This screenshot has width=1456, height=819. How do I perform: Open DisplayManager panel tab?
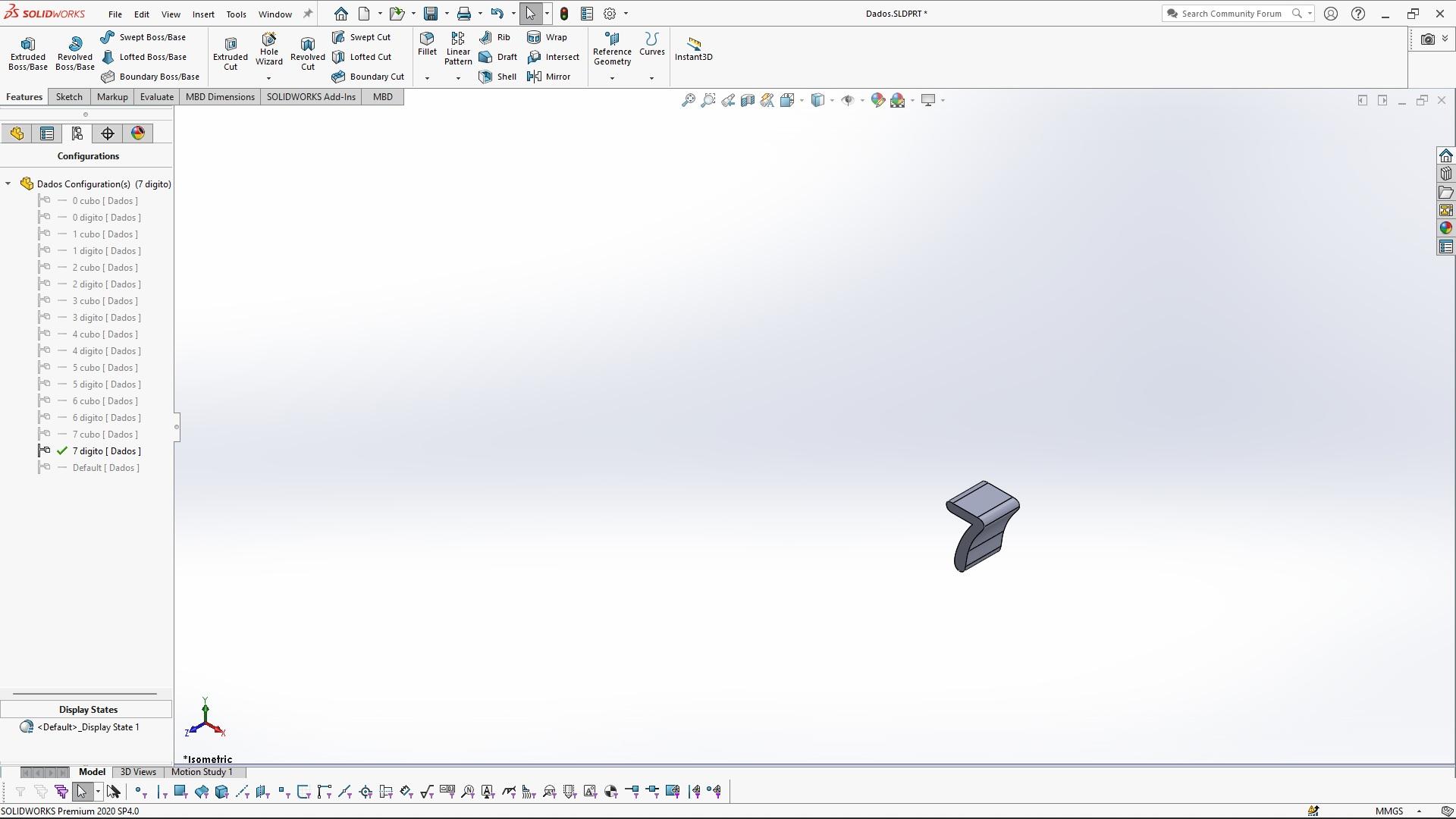[x=138, y=133]
